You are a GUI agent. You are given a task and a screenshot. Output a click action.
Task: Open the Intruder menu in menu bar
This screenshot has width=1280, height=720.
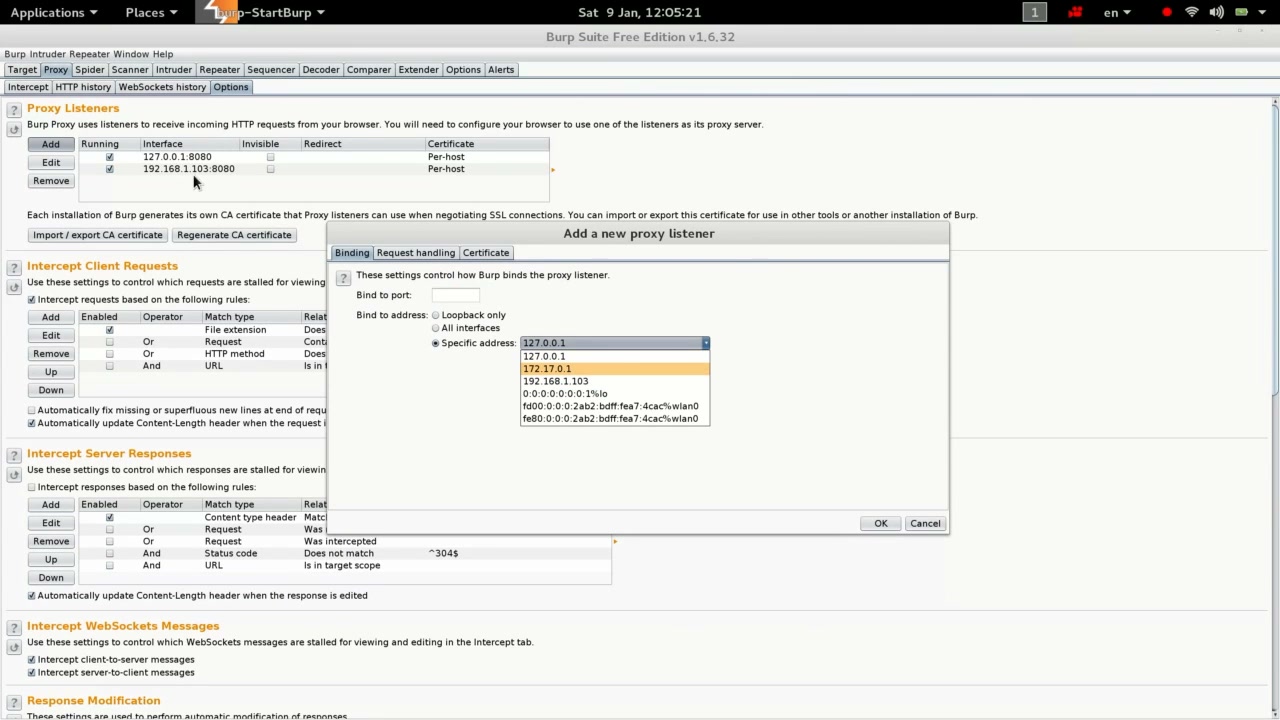coord(47,54)
